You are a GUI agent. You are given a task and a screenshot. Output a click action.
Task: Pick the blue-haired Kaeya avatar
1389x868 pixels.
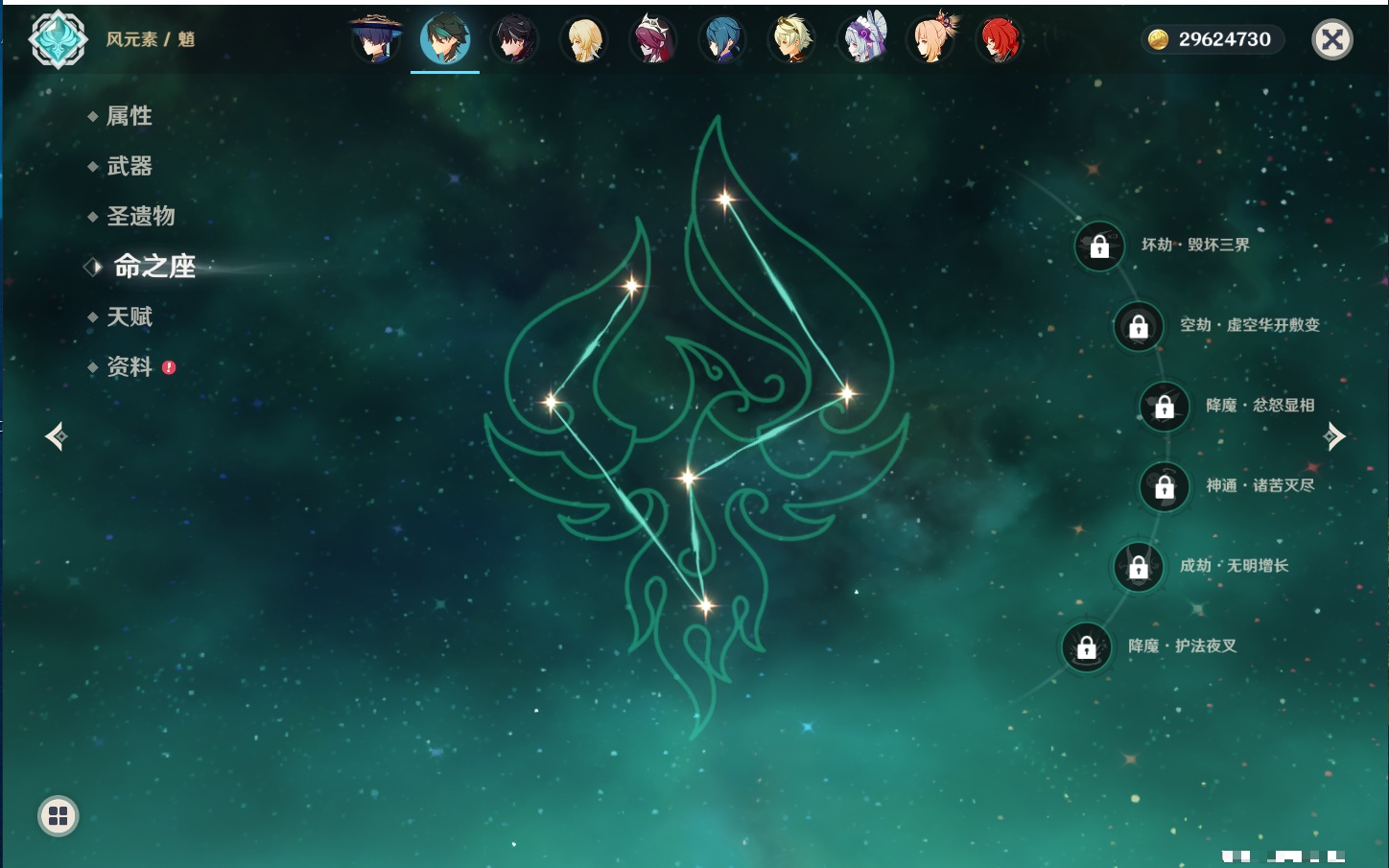point(722,39)
